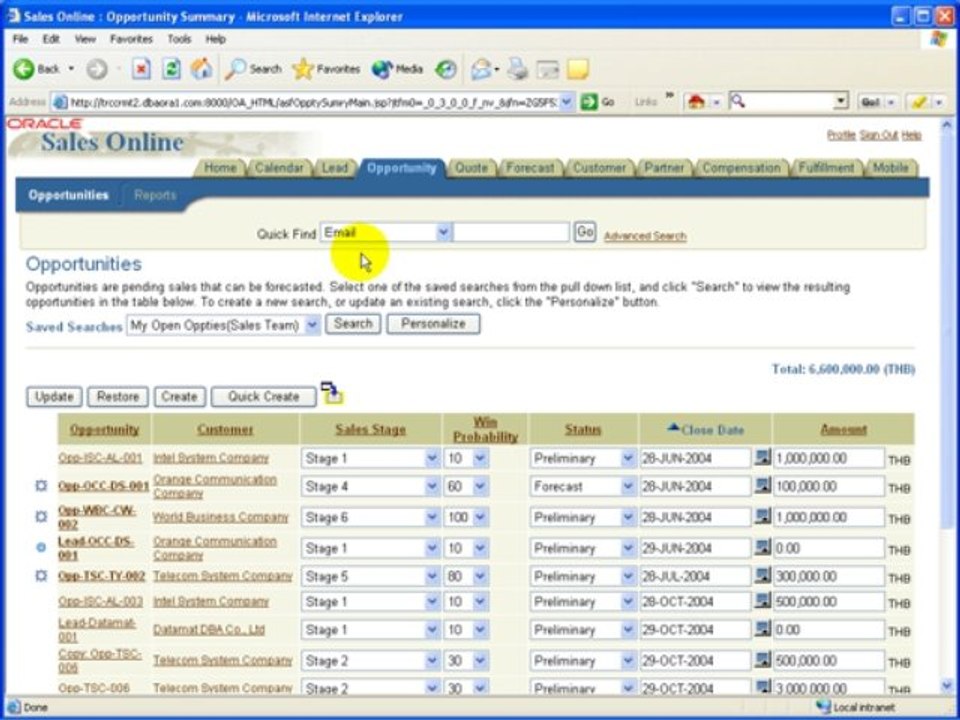
Task: Open the Saved Searches dropdown
Action: point(312,324)
